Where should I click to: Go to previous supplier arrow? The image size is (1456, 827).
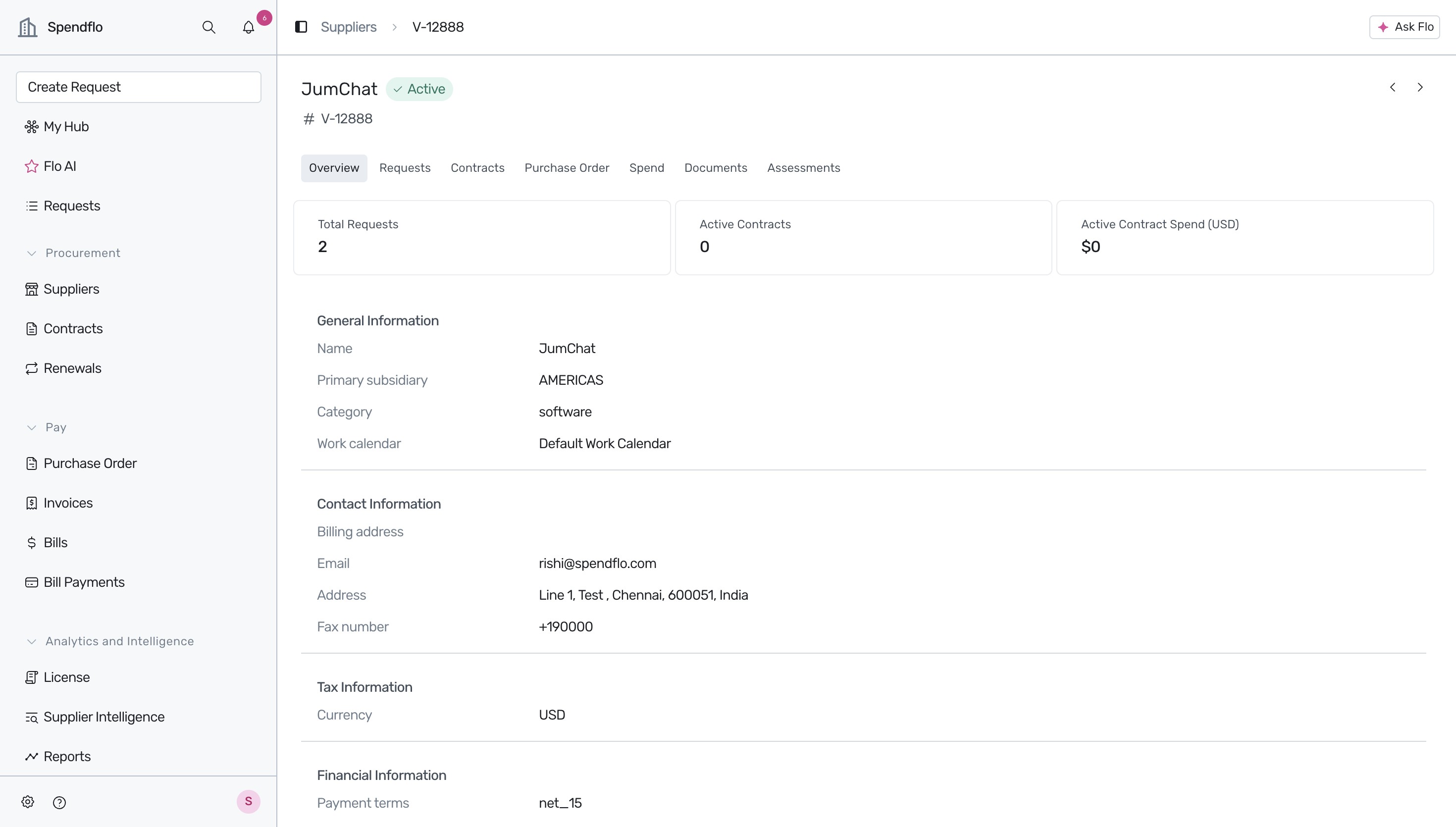(1393, 87)
